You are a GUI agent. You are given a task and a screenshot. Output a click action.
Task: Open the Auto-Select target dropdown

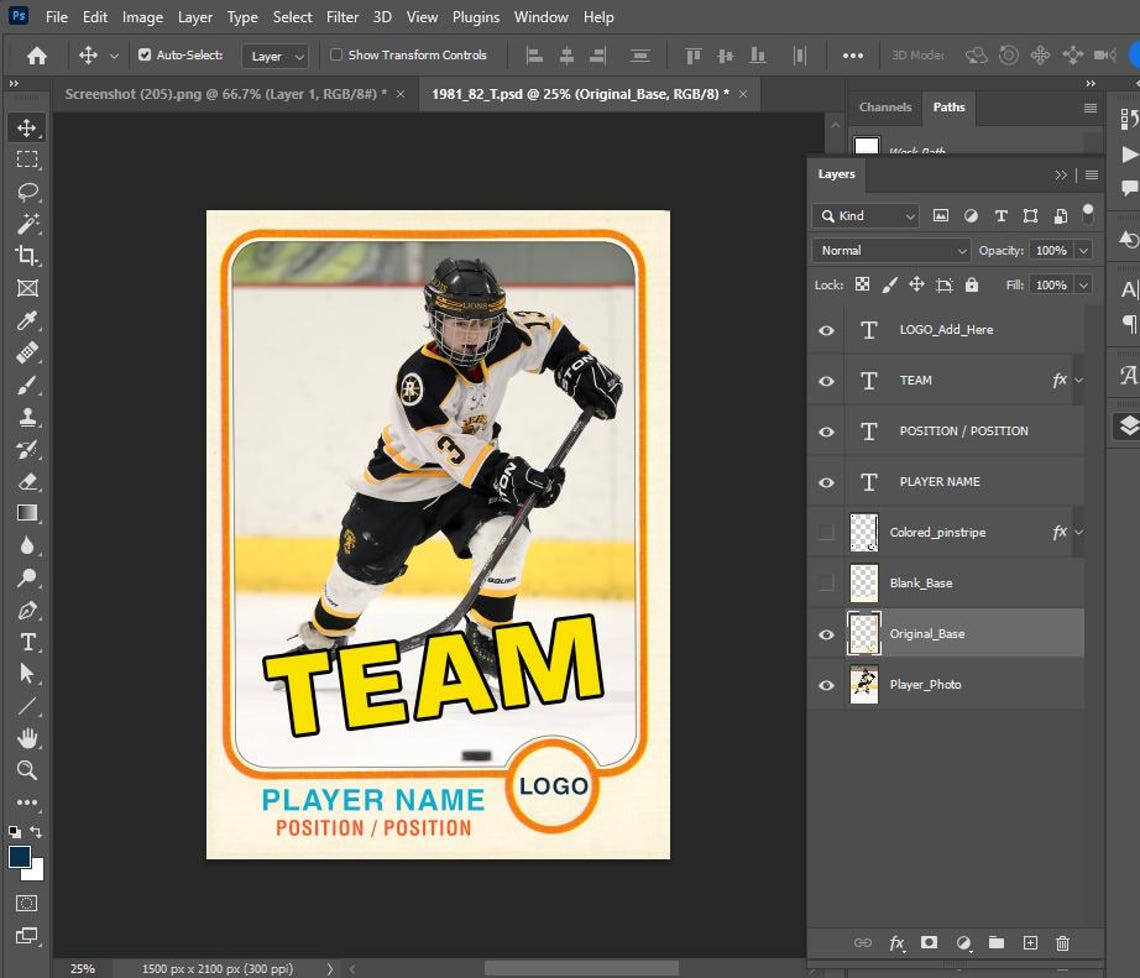pos(275,55)
